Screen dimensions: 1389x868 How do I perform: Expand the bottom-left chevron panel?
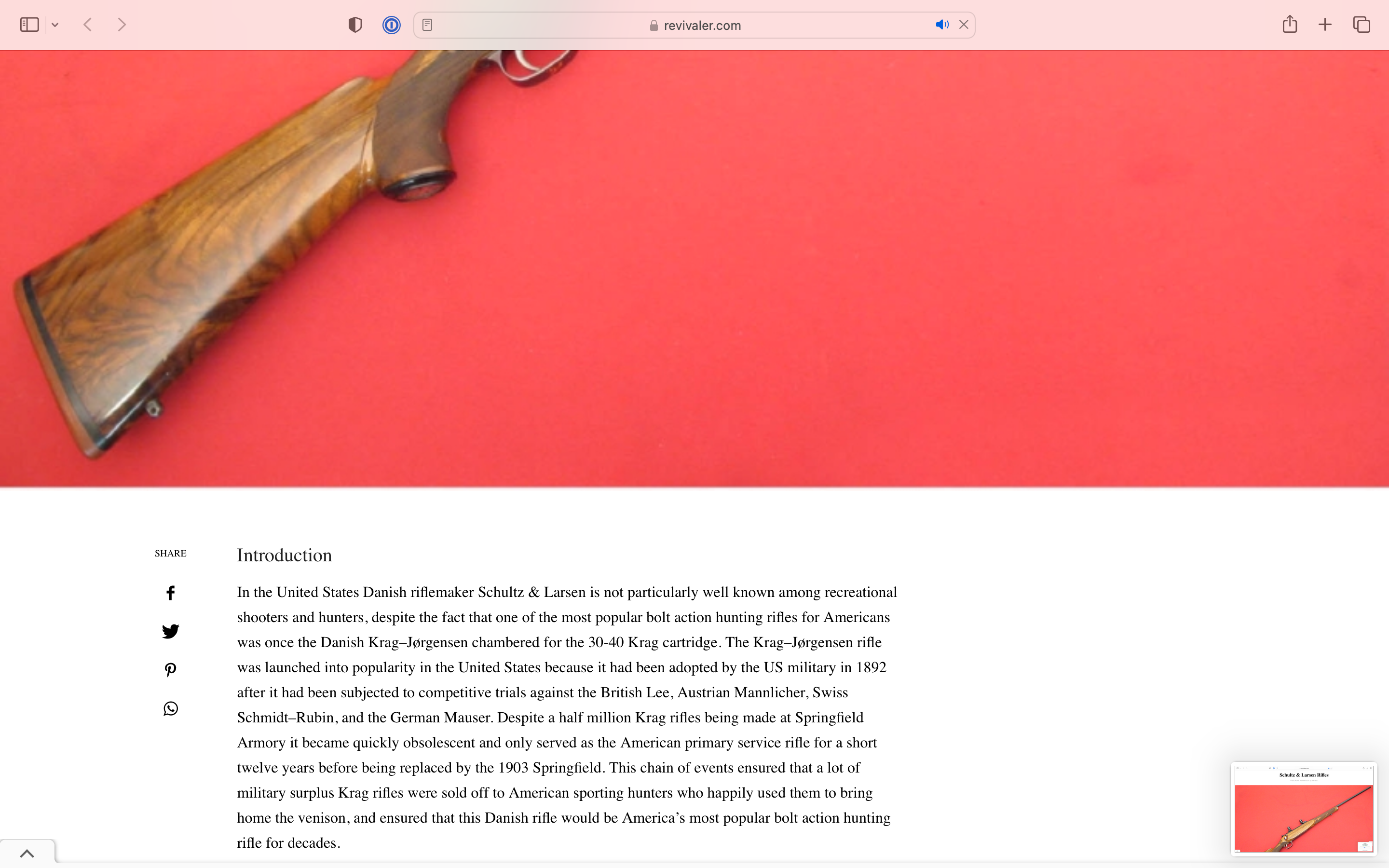pos(27,853)
